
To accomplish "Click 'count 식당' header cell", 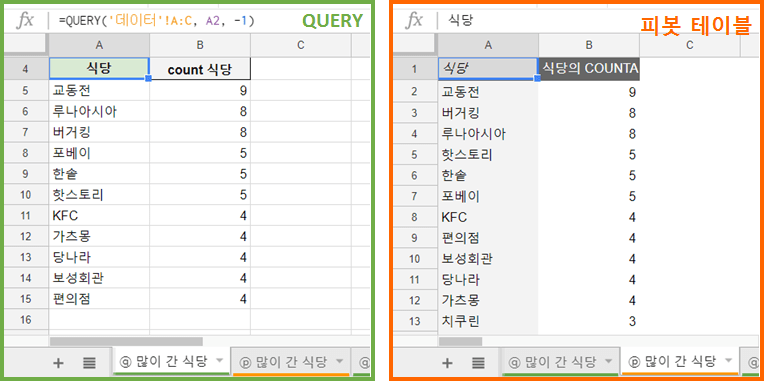I will coord(200,69).
